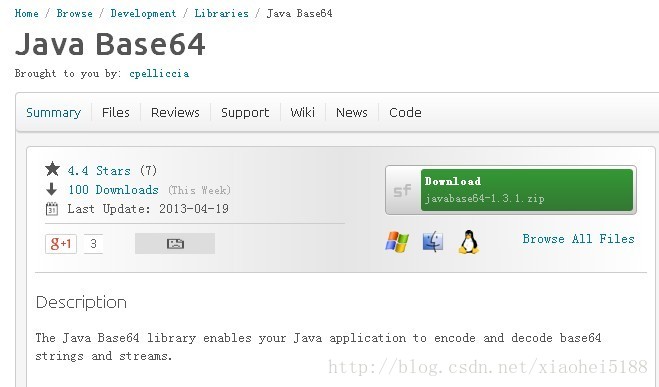This screenshot has height=387, width=659.
Task: Click the broken image placeholder button
Action: click(x=175, y=244)
